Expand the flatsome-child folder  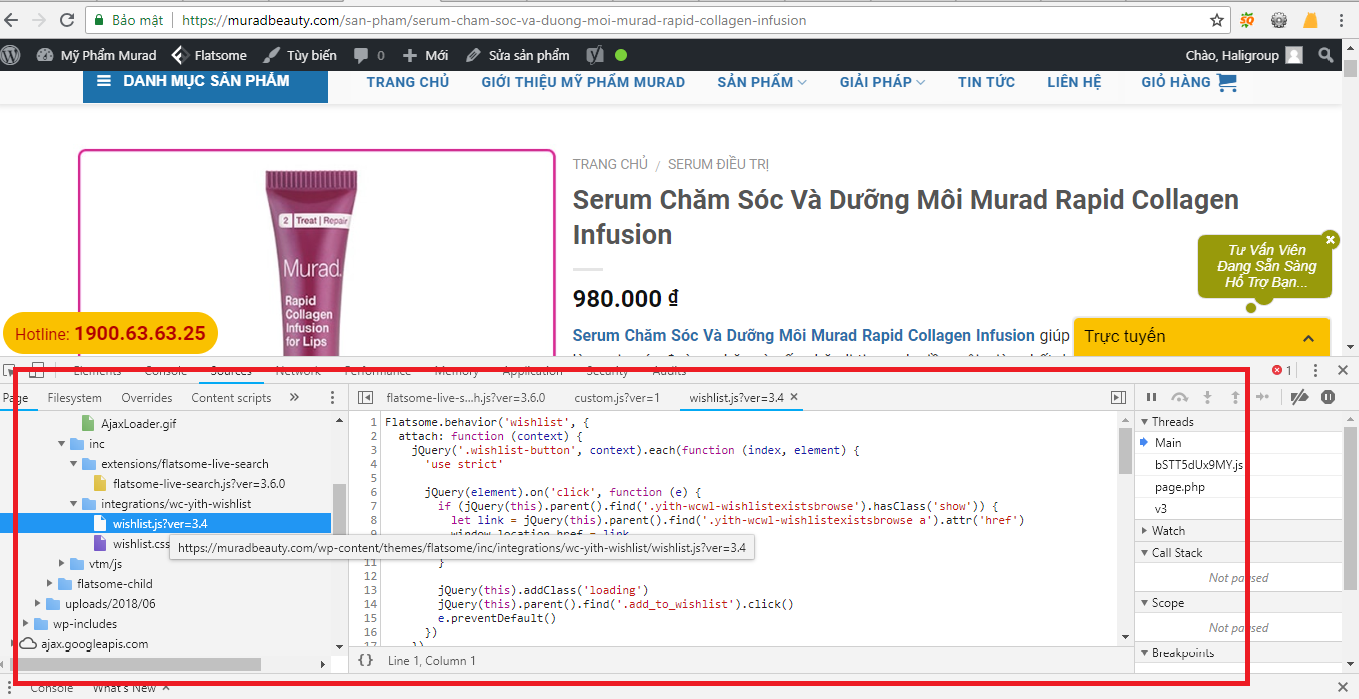50,584
